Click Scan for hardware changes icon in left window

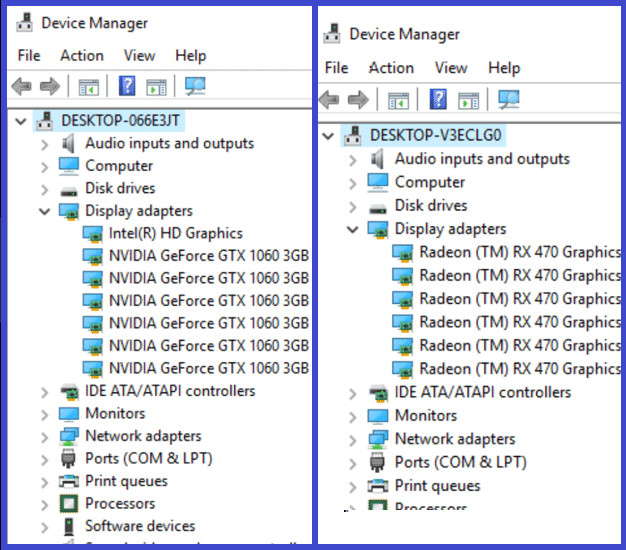click(195, 86)
